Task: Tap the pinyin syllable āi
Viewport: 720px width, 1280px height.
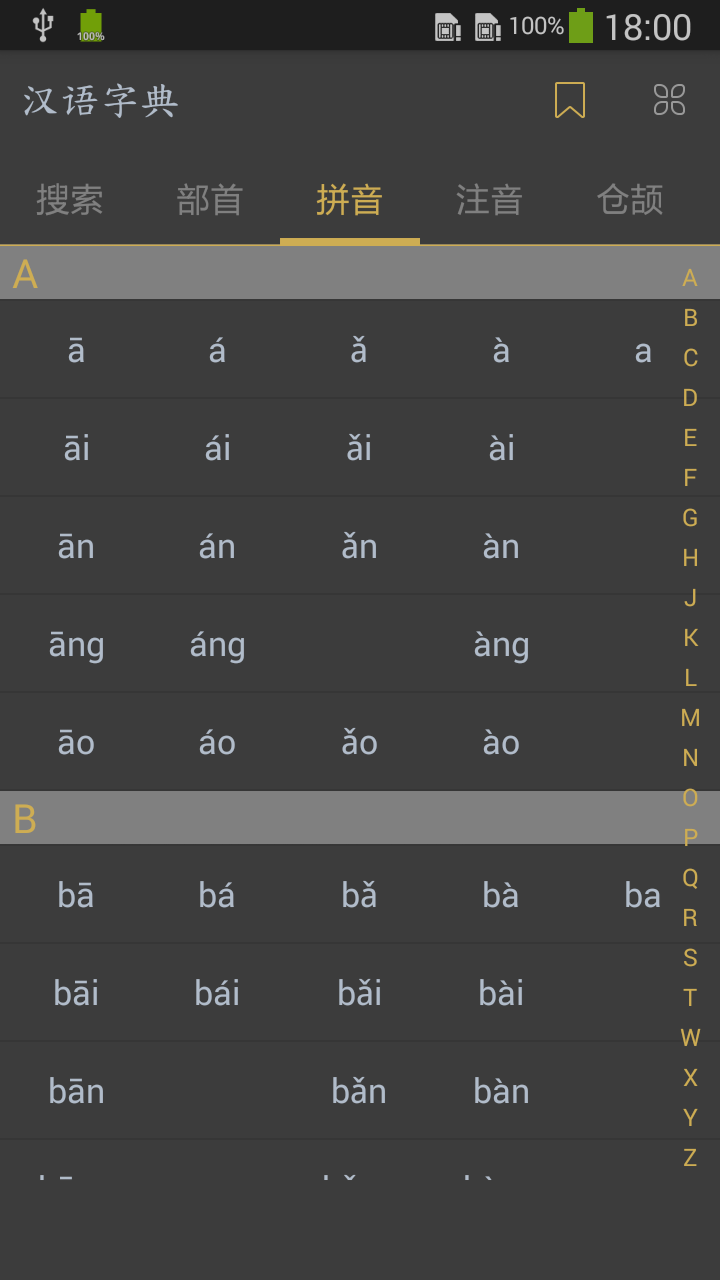Action: [76, 448]
